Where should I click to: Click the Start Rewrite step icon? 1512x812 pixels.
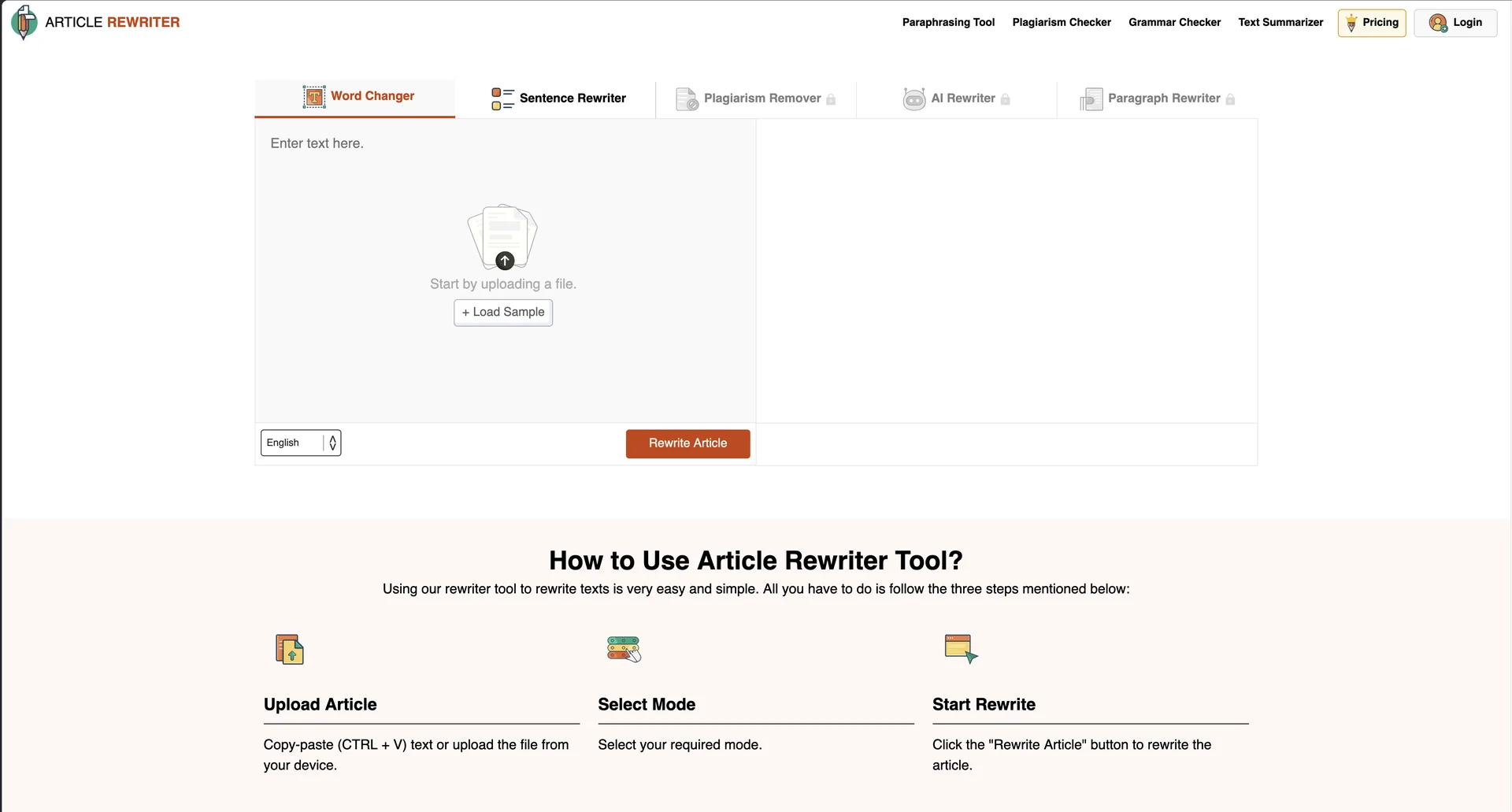[961, 649]
